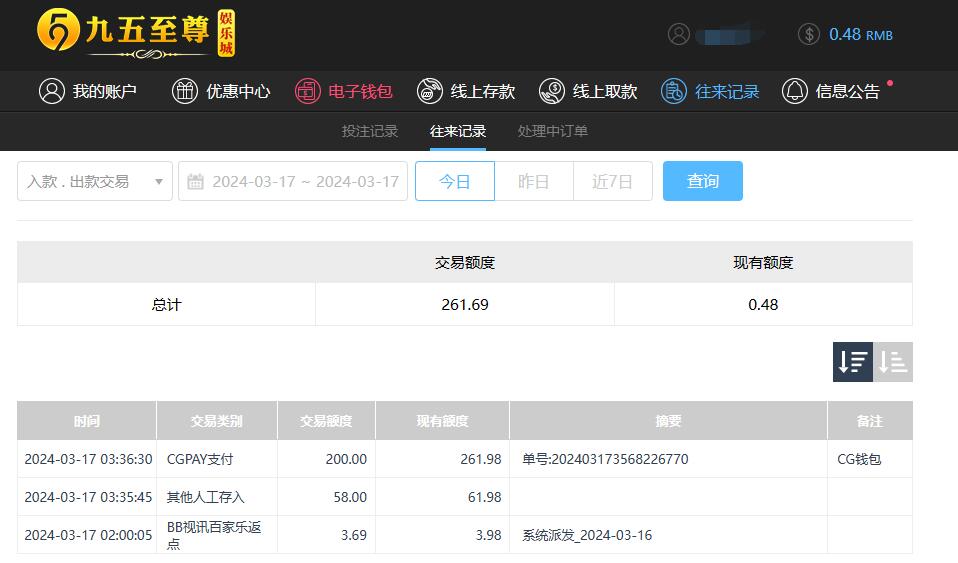Viewport: 958px width, 563px height.
Task: Click the dollar balance icon
Action: pos(808,34)
